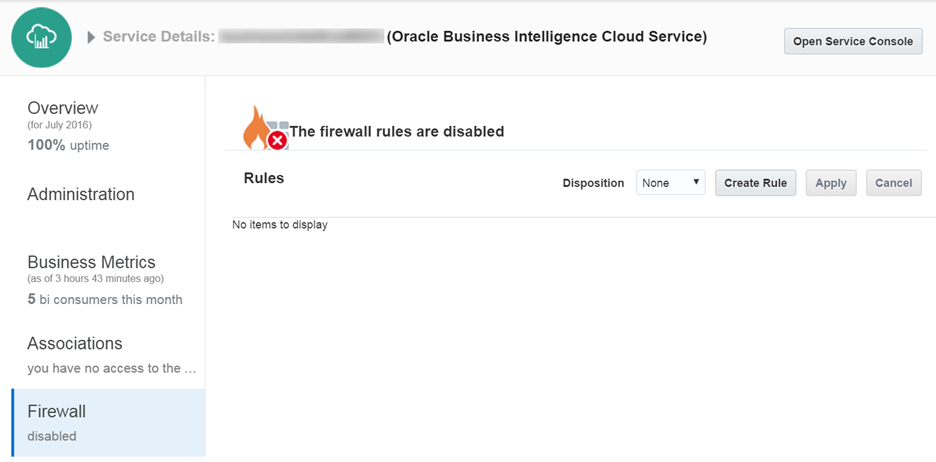Open the Disposition dropdown showing None
The image size is (936, 462).
(670, 183)
